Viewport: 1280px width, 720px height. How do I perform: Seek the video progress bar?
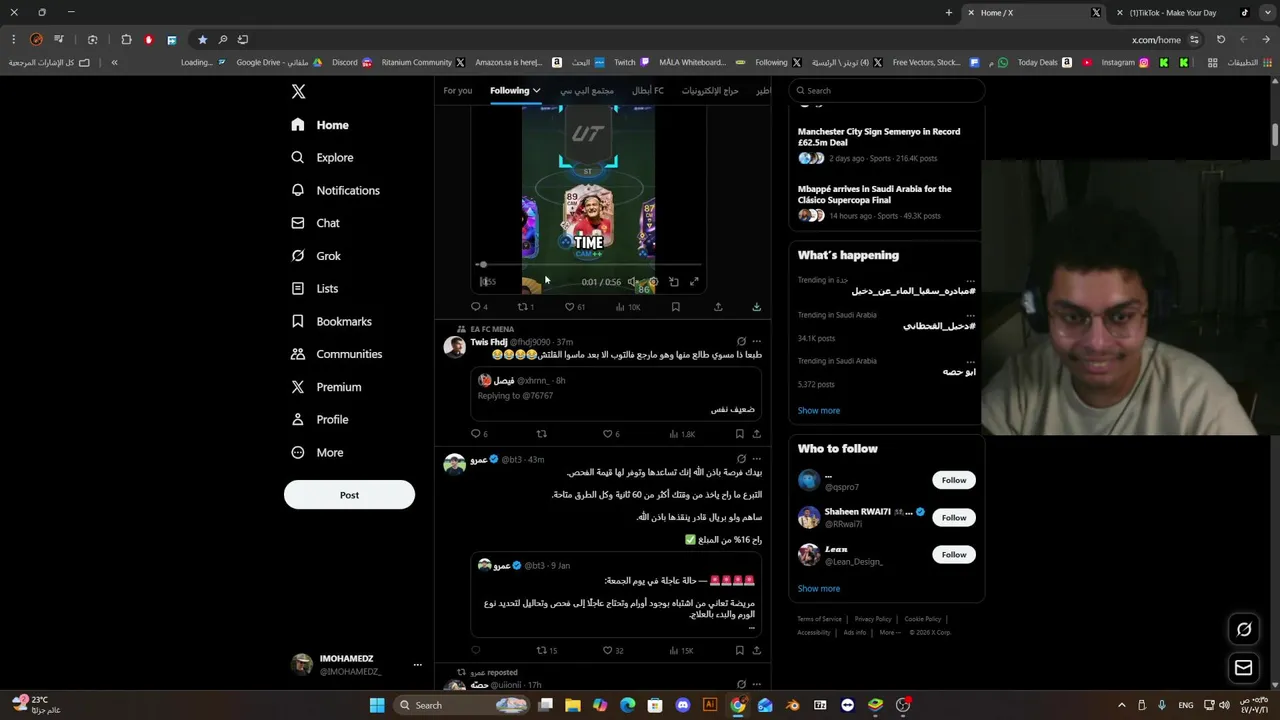587,265
